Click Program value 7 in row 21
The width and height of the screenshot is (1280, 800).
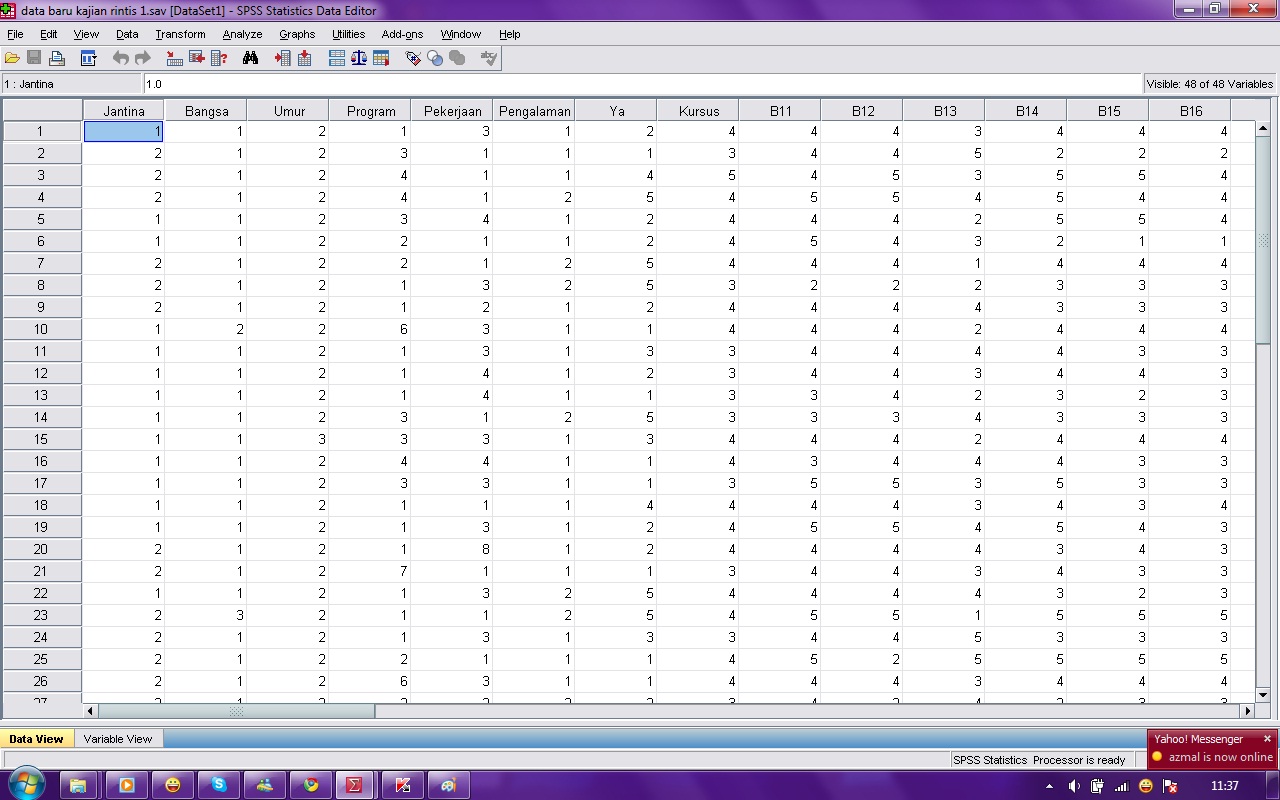(x=369, y=571)
